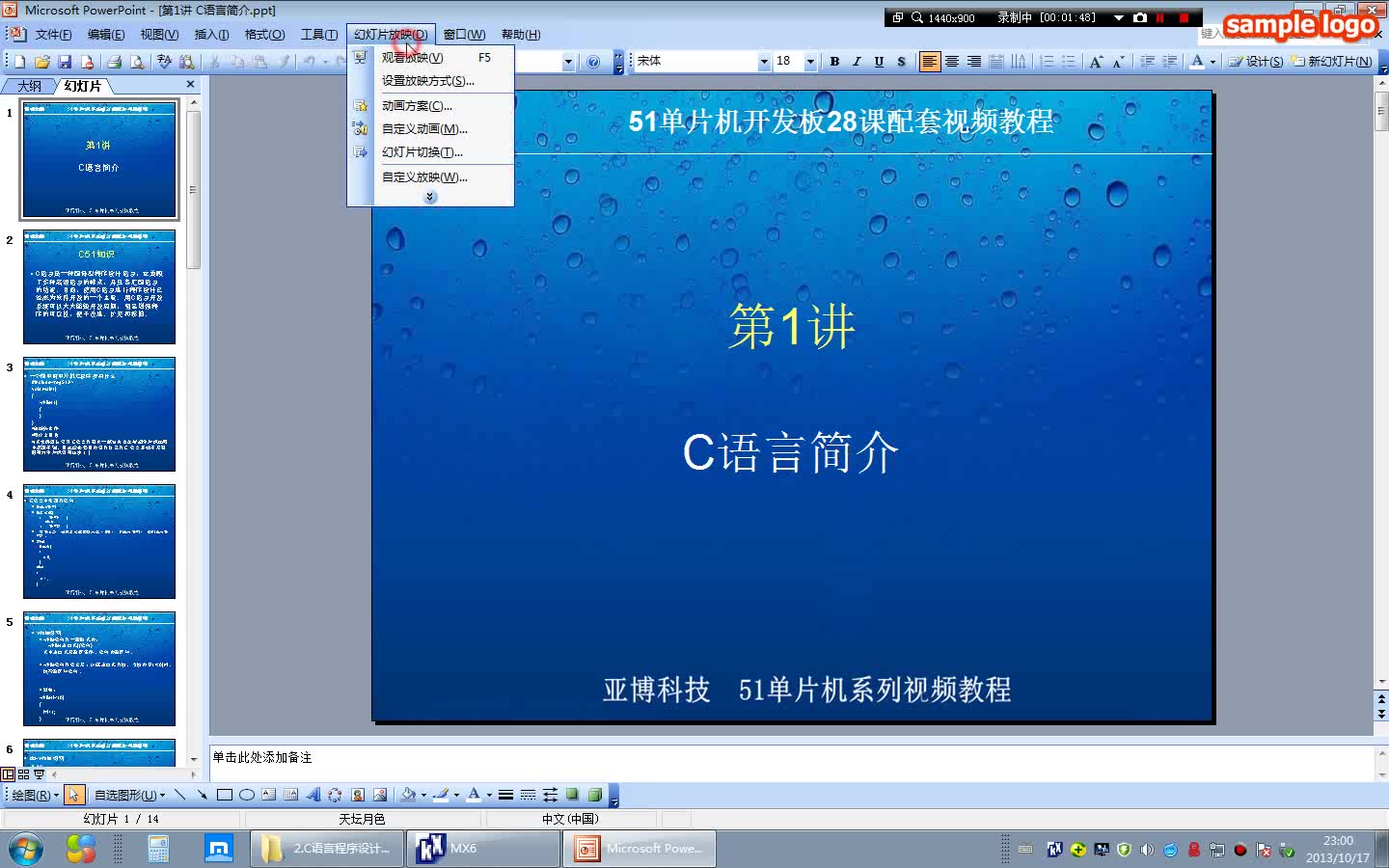Switch to normal view at the bottom left
Viewport: 1389px width, 868px height.
click(x=8, y=774)
